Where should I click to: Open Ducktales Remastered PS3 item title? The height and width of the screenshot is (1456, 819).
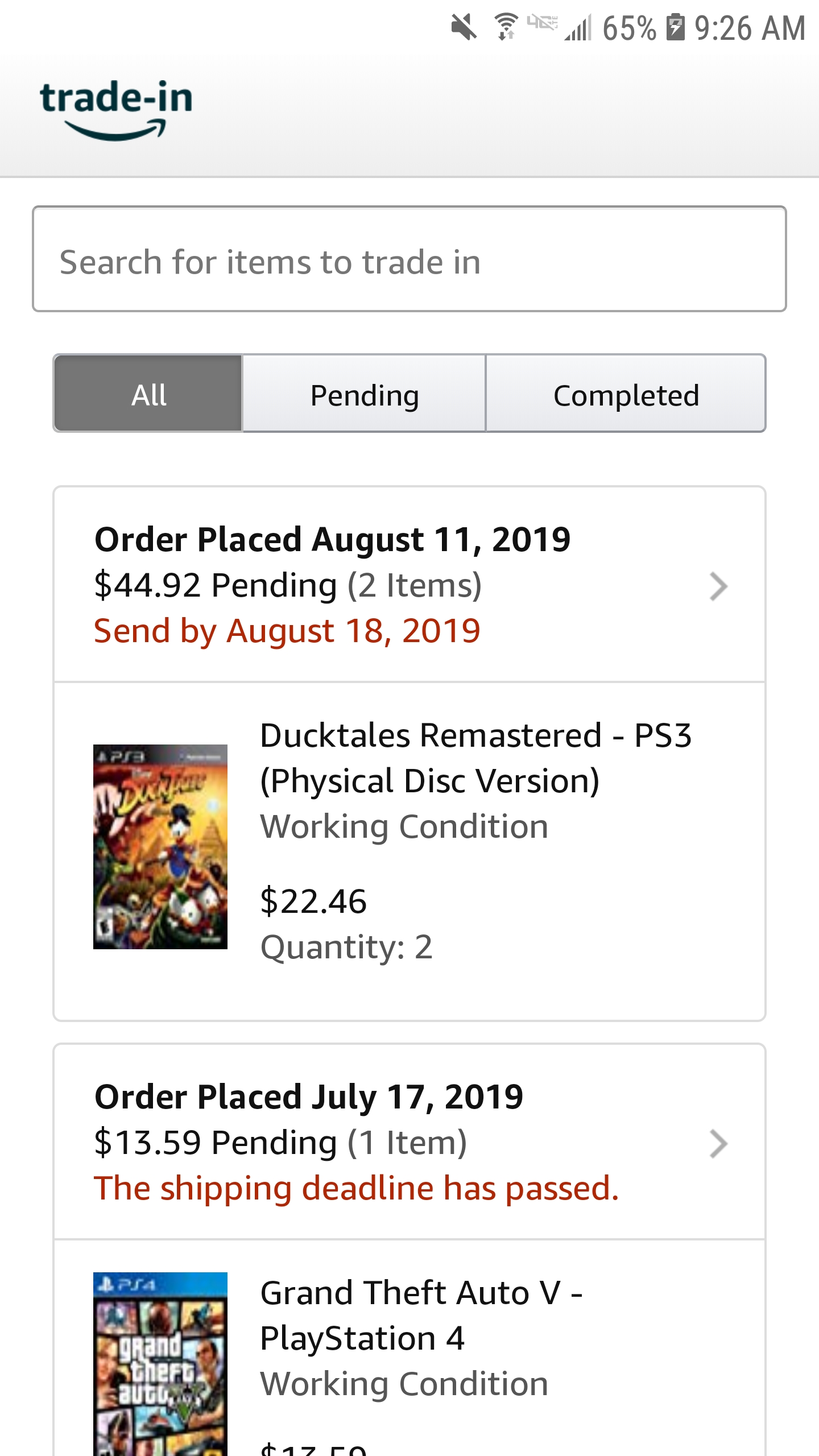click(475, 758)
